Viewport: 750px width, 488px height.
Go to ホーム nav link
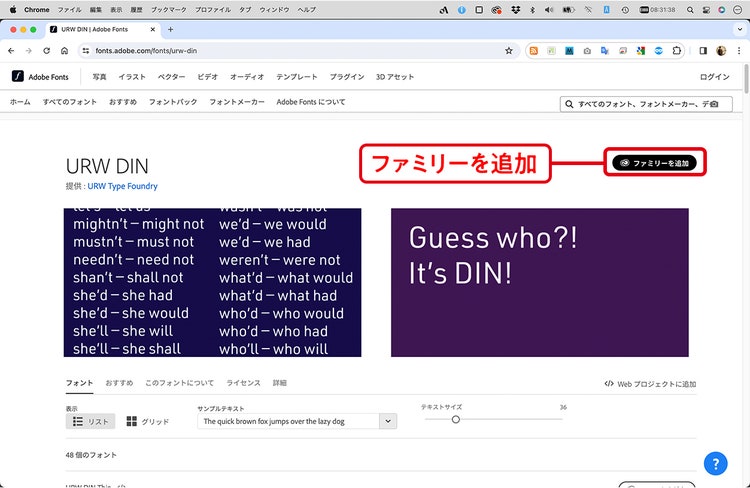(x=20, y=102)
